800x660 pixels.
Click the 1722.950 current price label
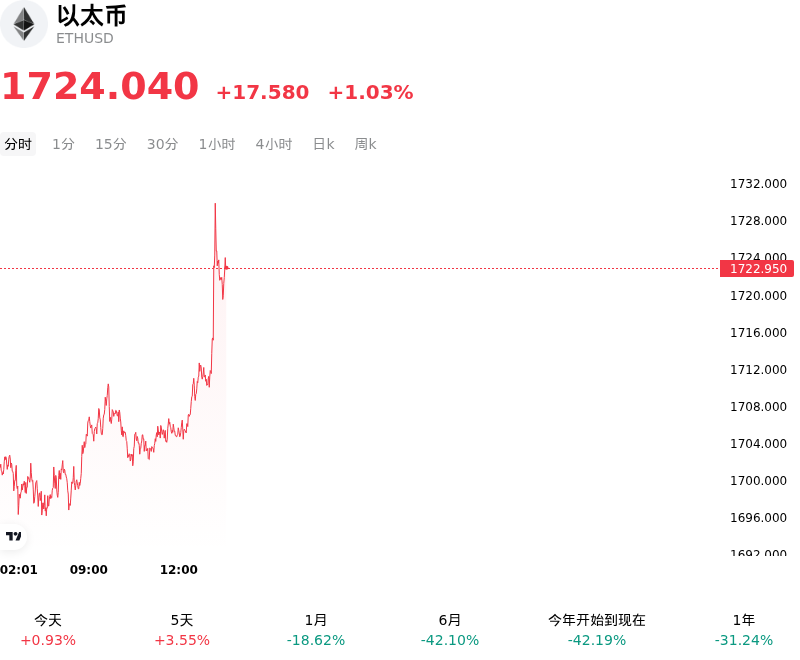tap(757, 269)
